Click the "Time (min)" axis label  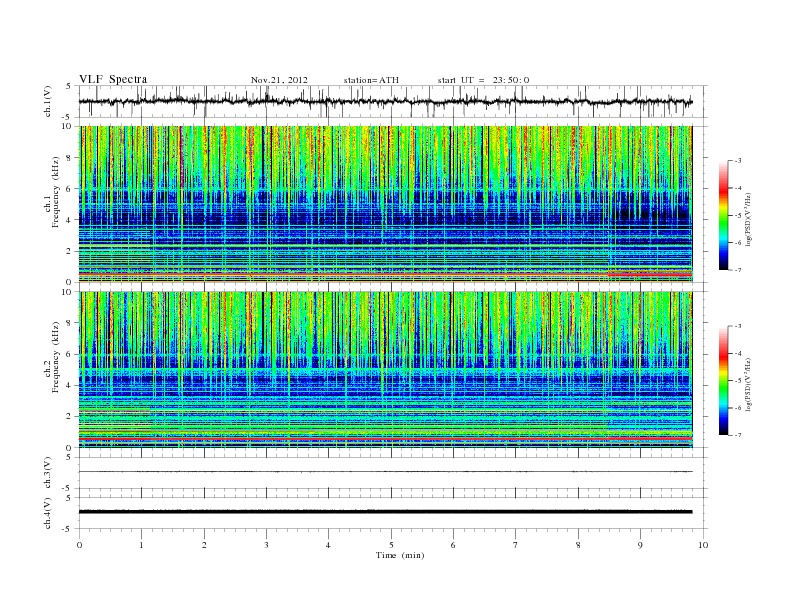pyautogui.click(x=400, y=555)
